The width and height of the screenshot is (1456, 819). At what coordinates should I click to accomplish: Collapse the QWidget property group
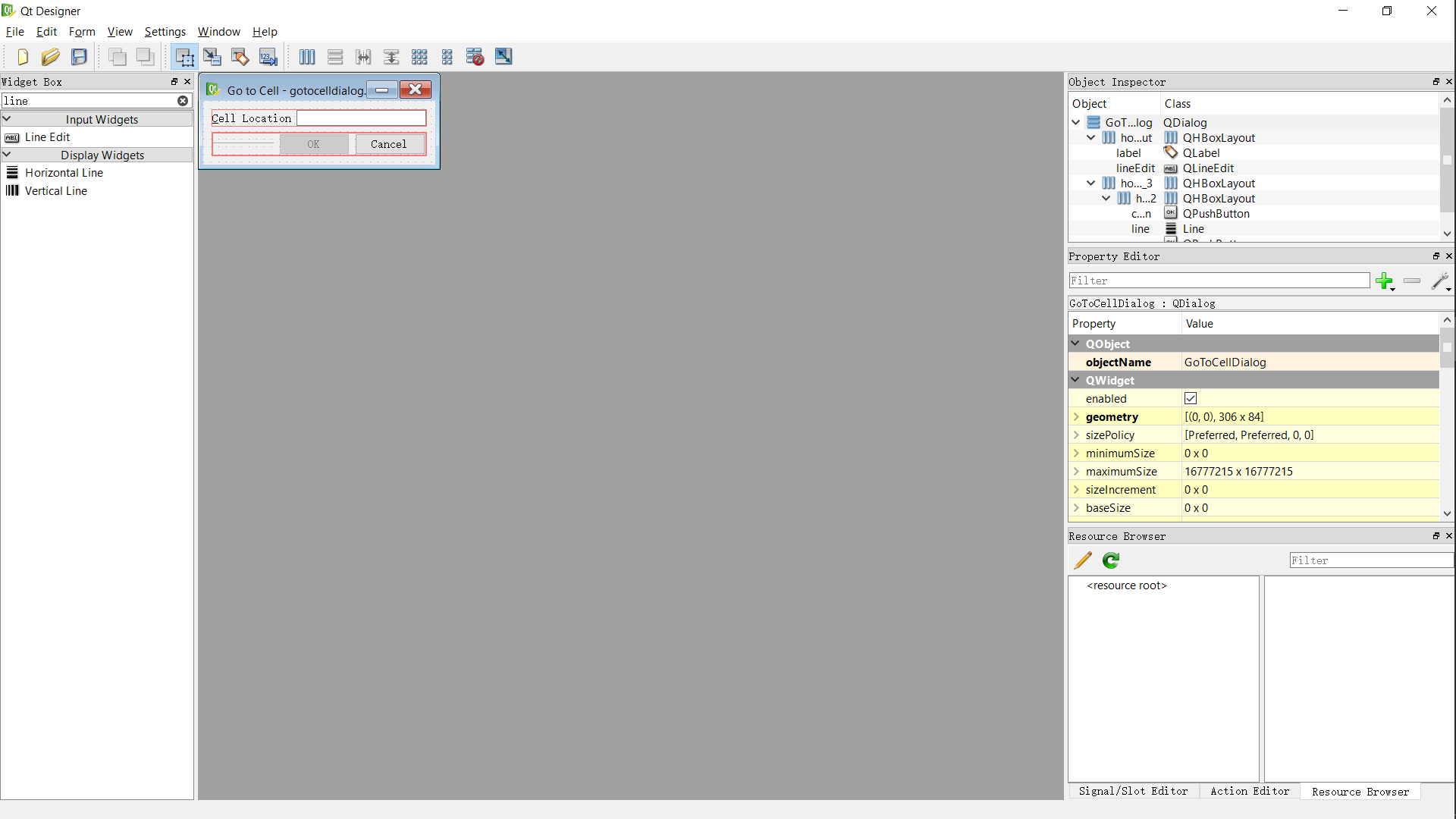coord(1075,380)
